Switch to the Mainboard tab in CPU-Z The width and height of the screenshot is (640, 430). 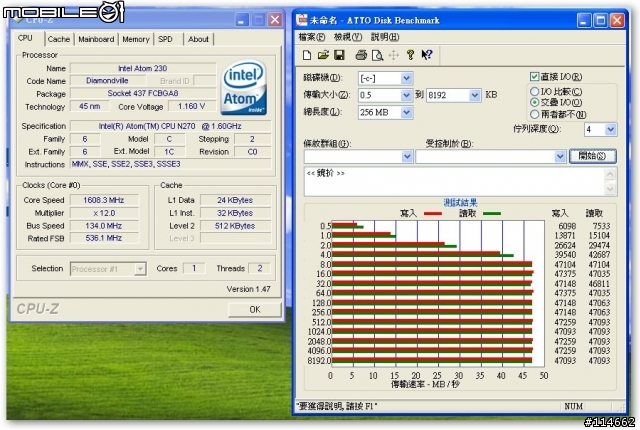click(96, 39)
